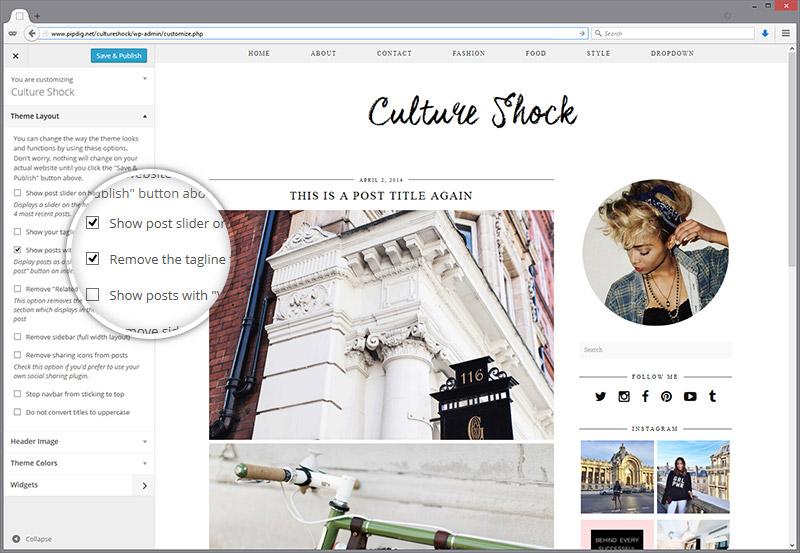
Task: Click the circular profile photo
Action: click(x=656, y=252)
